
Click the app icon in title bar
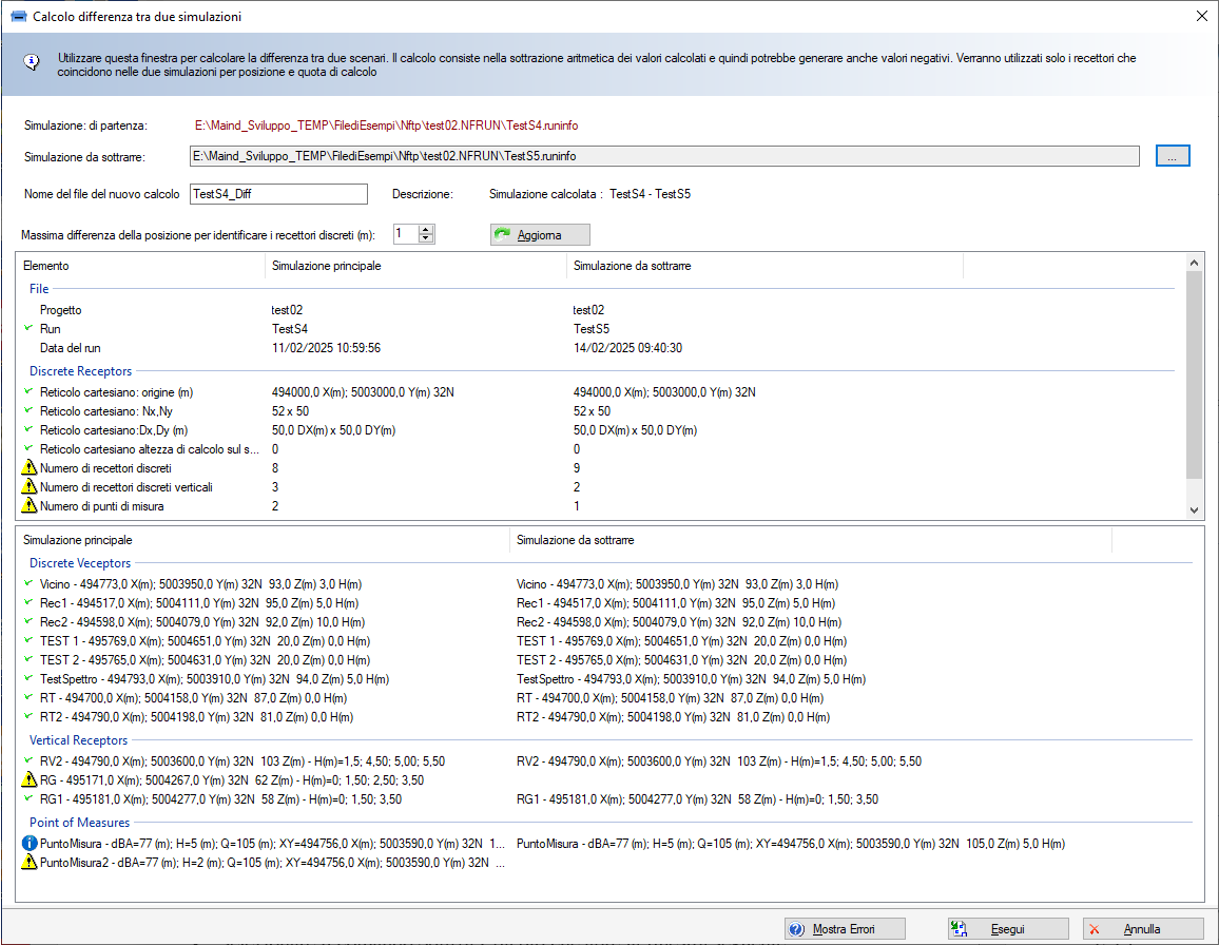pos(17,16)
